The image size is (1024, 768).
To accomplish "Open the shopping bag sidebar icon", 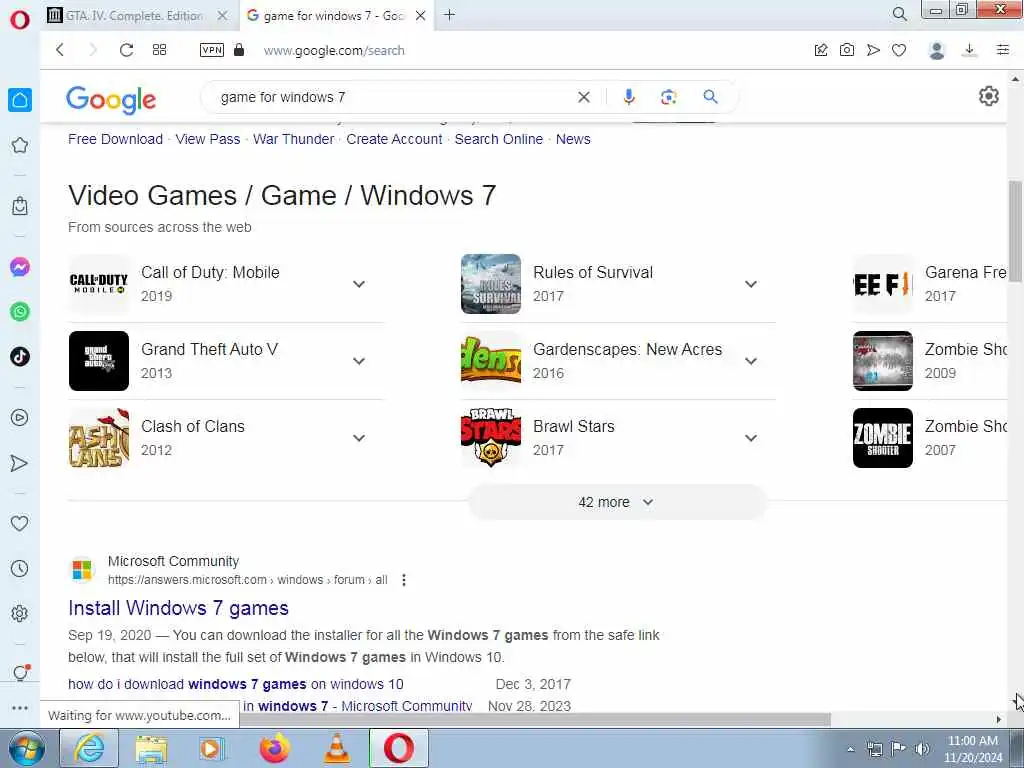I will (20, 206).
